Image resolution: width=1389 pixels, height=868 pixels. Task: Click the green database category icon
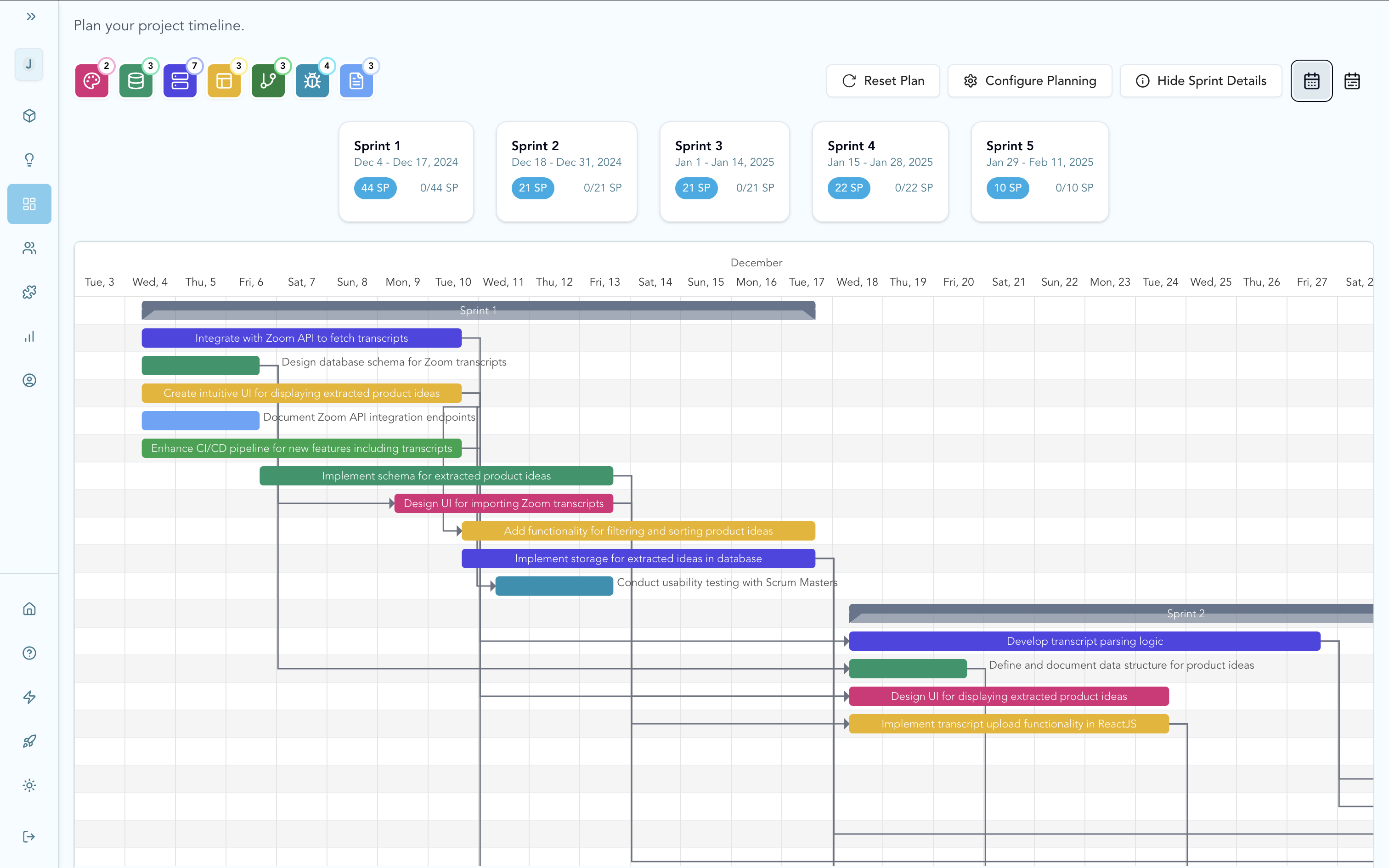tap(136, 81)
